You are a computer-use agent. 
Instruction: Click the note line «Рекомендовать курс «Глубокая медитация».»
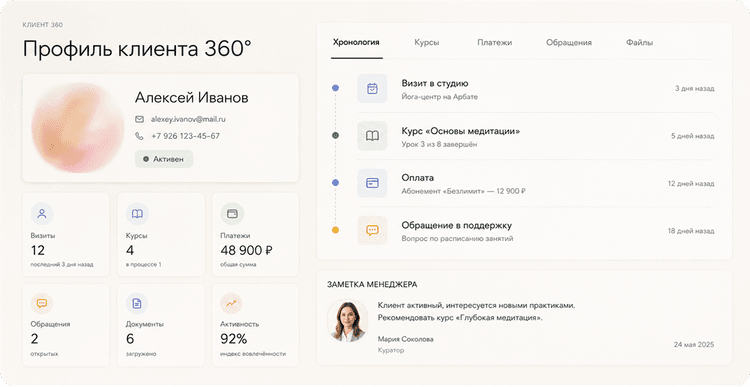pyautogui.click(x=460, y=318)
